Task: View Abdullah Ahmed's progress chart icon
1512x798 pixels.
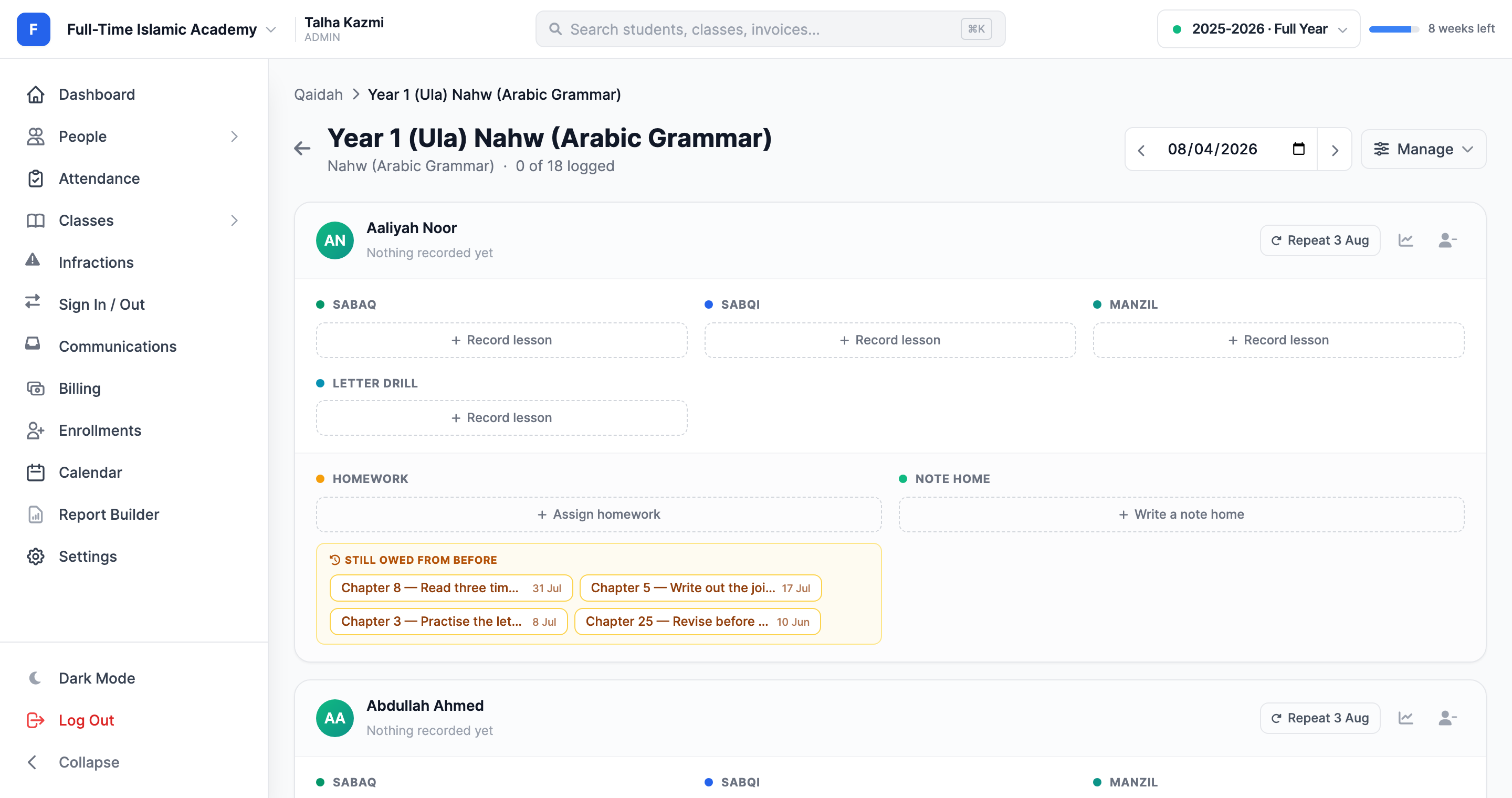Action: [x=1406, y=718]
